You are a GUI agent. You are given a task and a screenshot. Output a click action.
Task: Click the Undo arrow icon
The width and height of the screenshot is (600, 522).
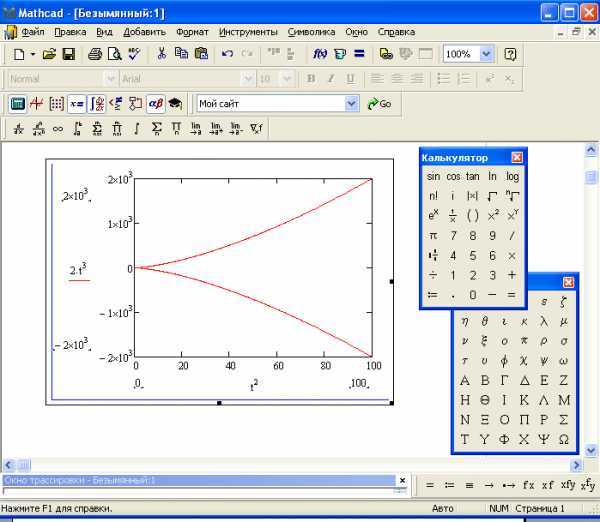coord(227,54)
